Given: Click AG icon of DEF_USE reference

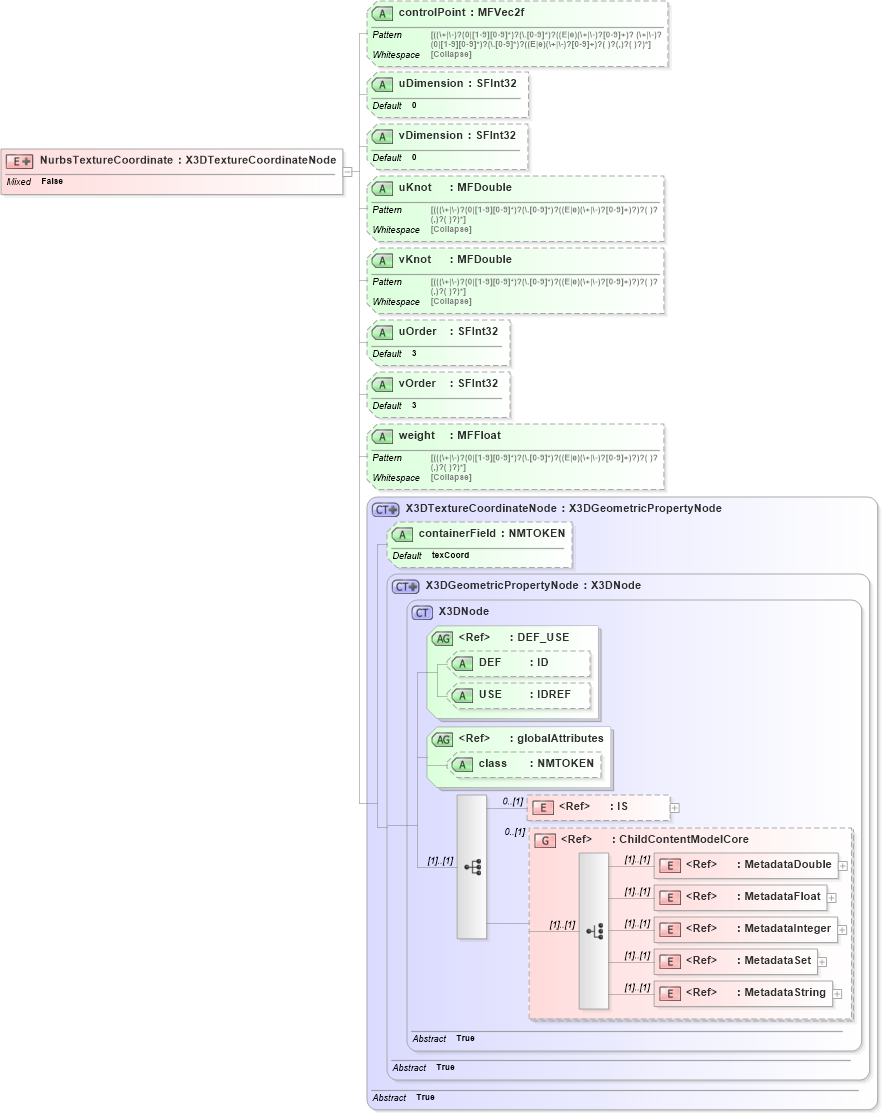Looking at the screenshot, I should (443, 639).
